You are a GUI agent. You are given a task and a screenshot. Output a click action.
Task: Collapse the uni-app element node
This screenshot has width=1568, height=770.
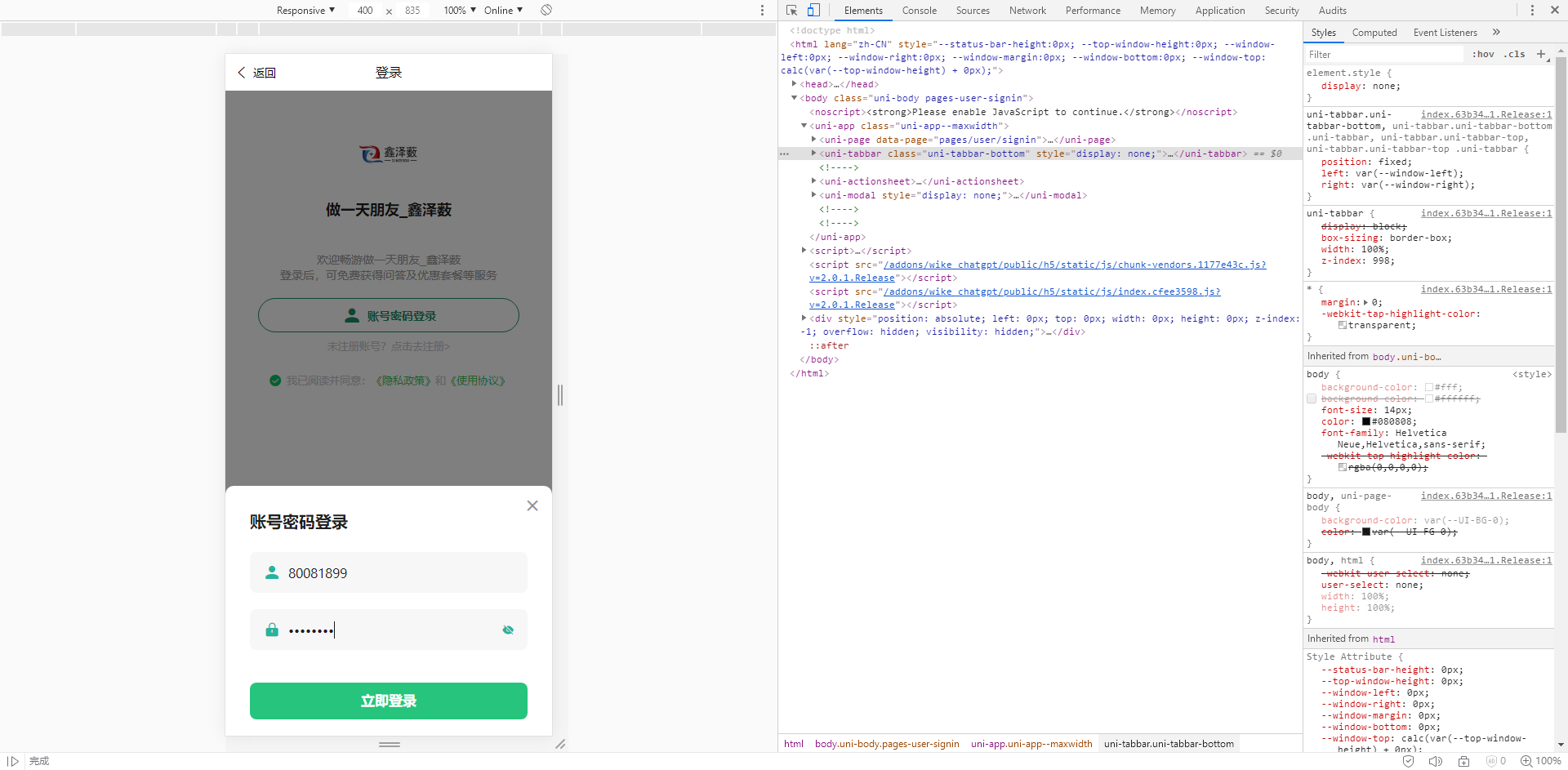804,126
